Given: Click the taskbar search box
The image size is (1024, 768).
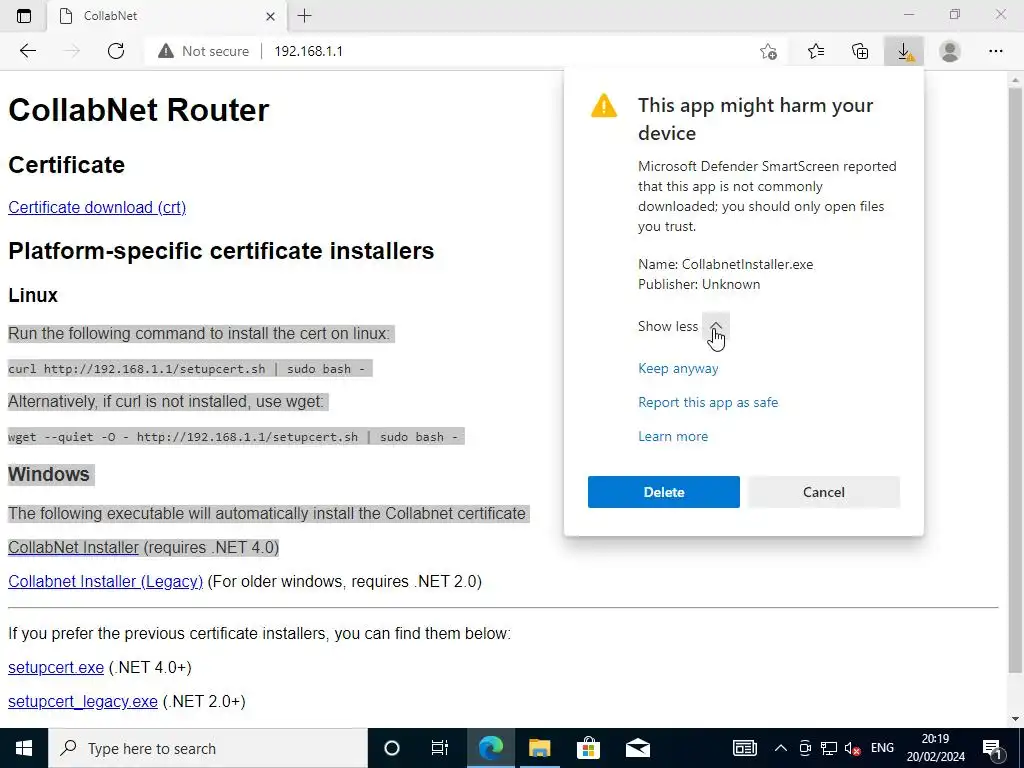Looking at the screenshot, I should point(208,748).
